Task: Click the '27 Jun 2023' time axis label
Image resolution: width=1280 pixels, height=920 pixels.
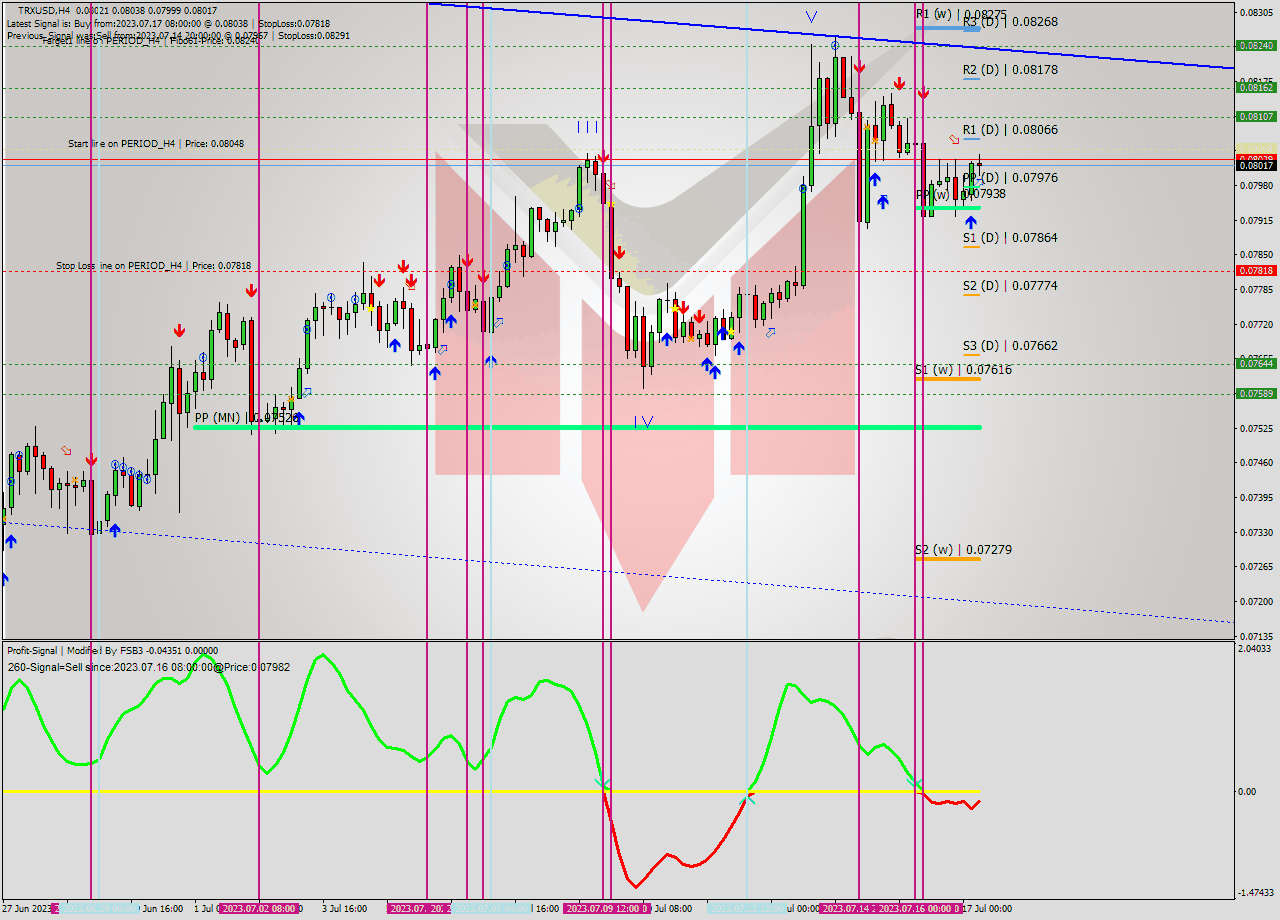Action: pos(29,909)
